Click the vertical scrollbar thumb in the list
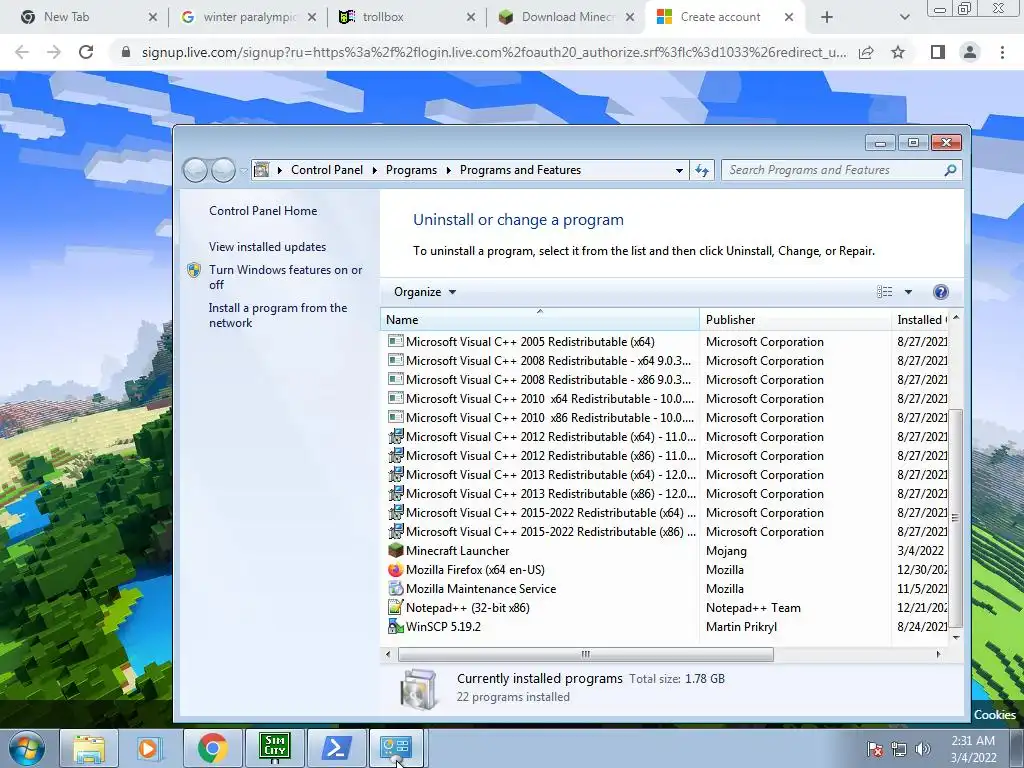Viewport: 1024px width, 768px height. click(955, 518)
